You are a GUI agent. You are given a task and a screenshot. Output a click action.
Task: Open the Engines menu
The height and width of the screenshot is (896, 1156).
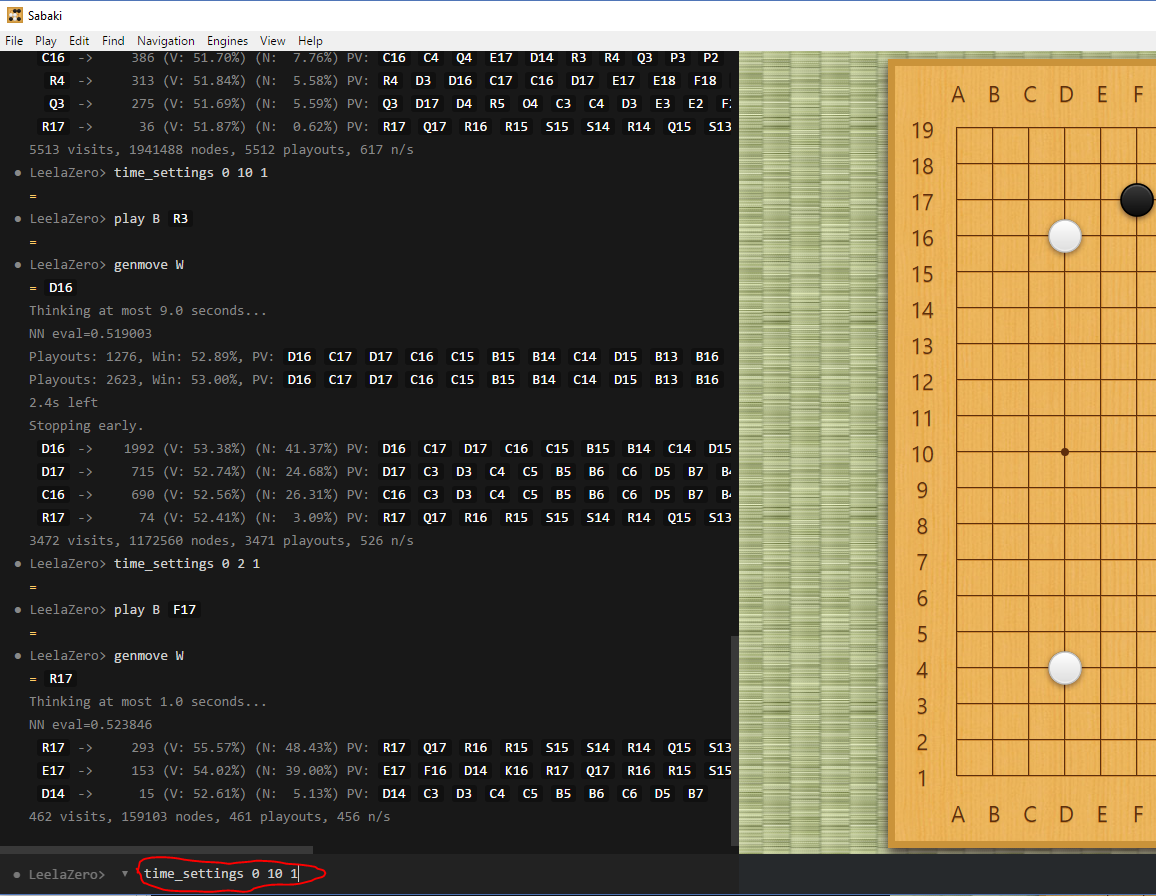tap(227, 41)
